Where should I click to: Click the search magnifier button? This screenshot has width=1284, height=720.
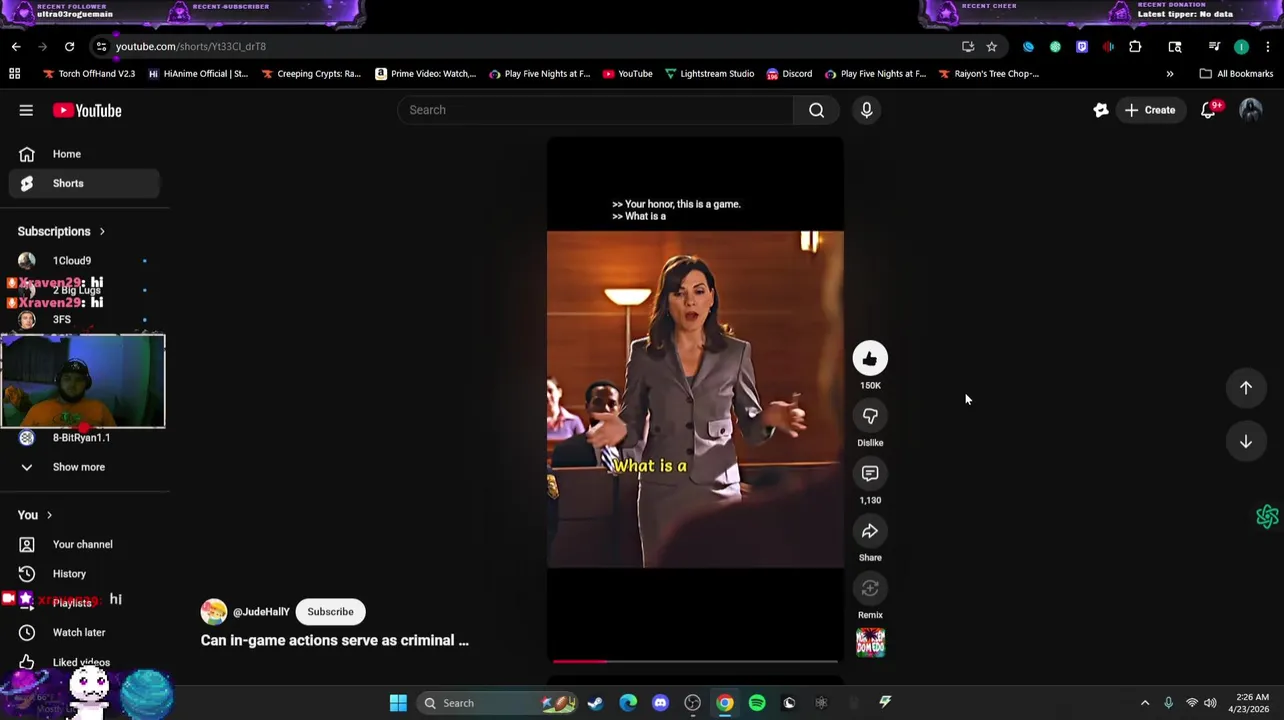pos(817,110)
